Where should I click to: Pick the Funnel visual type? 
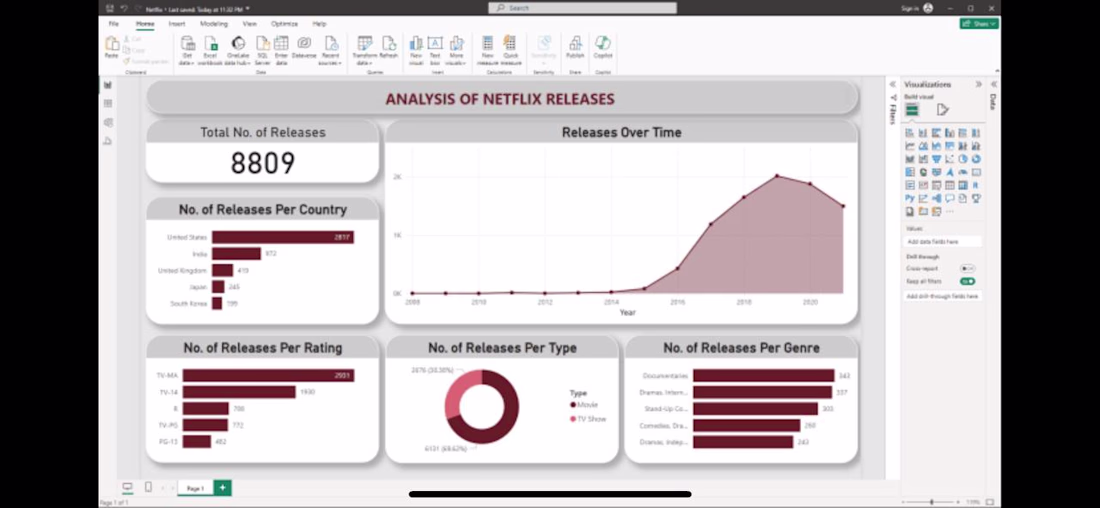click(937, 159)
